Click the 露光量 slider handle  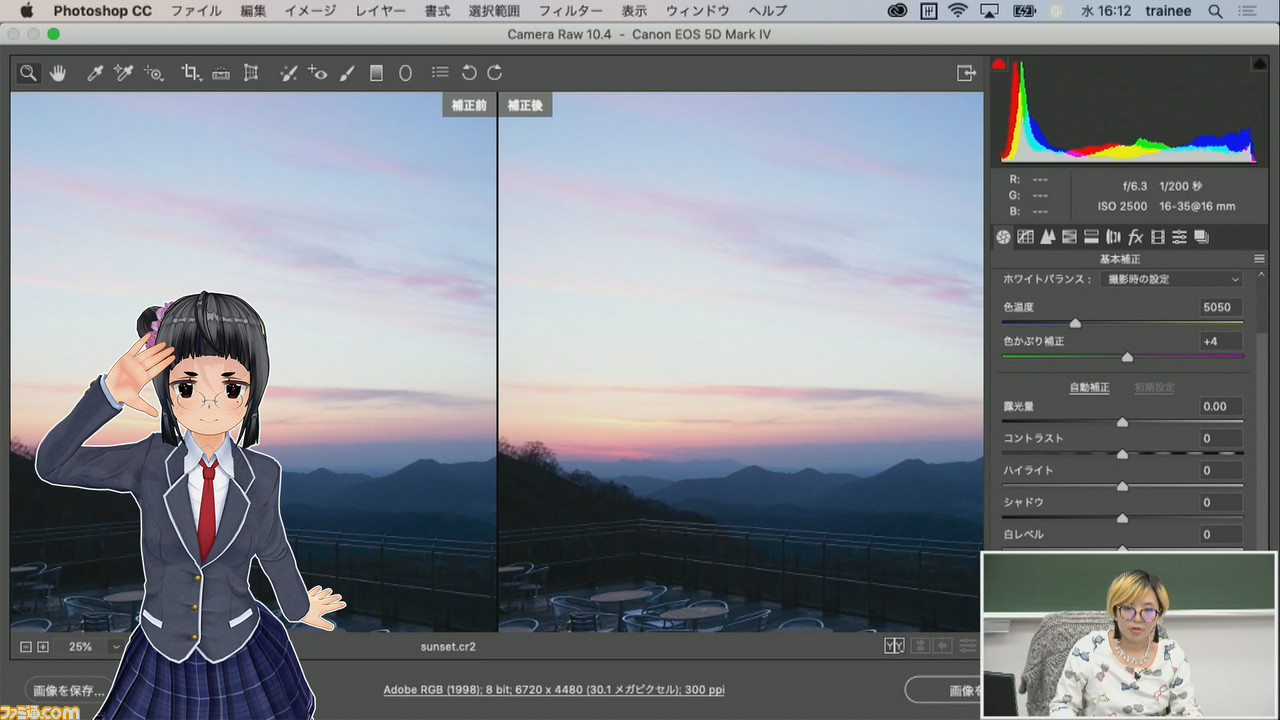pyautogui.click(x=1122, y=422)
